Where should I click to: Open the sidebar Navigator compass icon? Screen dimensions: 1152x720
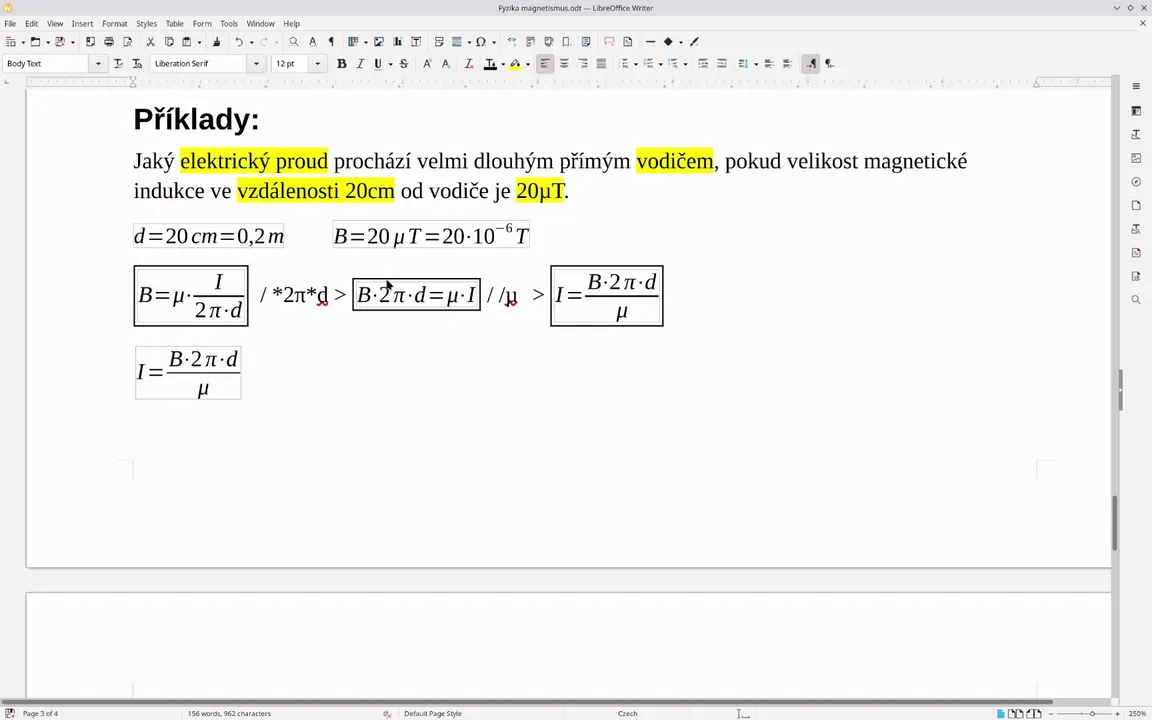[x=1136, y=181]
